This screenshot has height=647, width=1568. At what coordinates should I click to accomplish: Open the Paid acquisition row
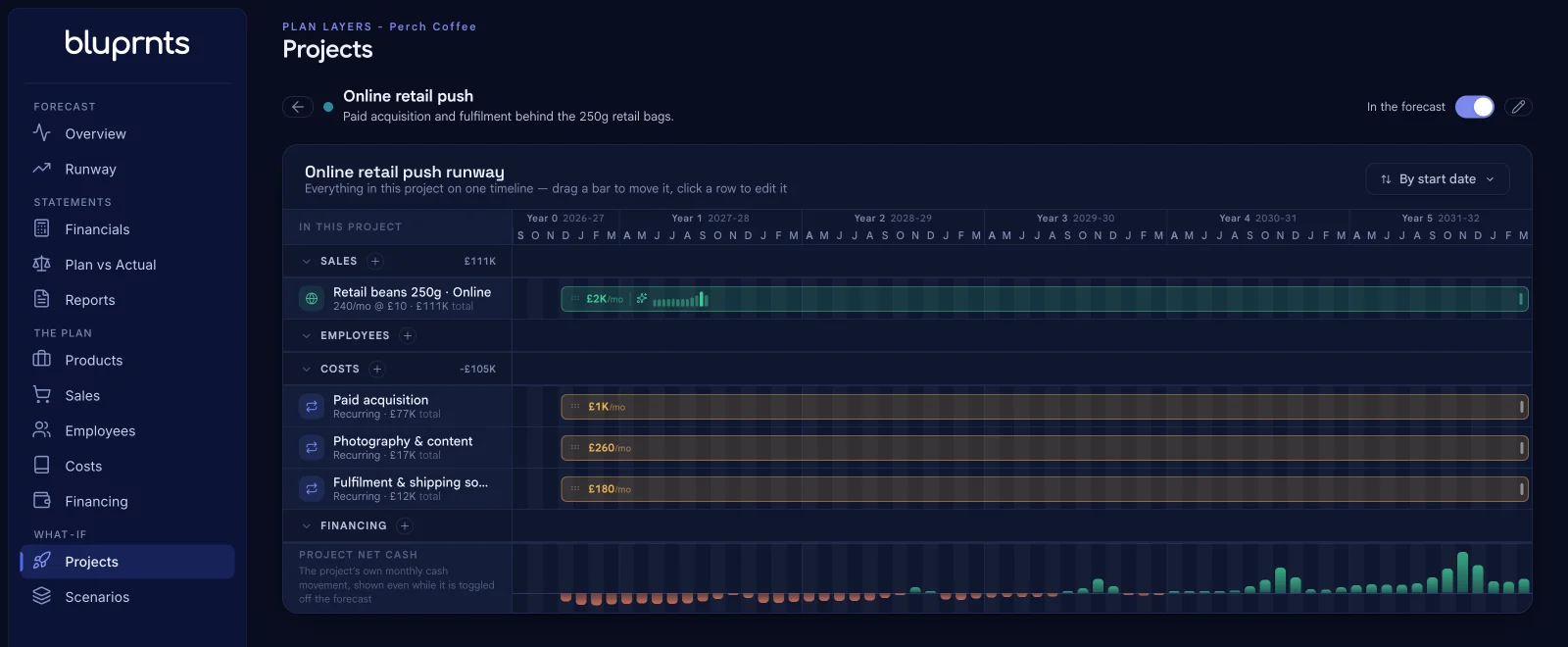pyautogui.click(x=398, y=406)
